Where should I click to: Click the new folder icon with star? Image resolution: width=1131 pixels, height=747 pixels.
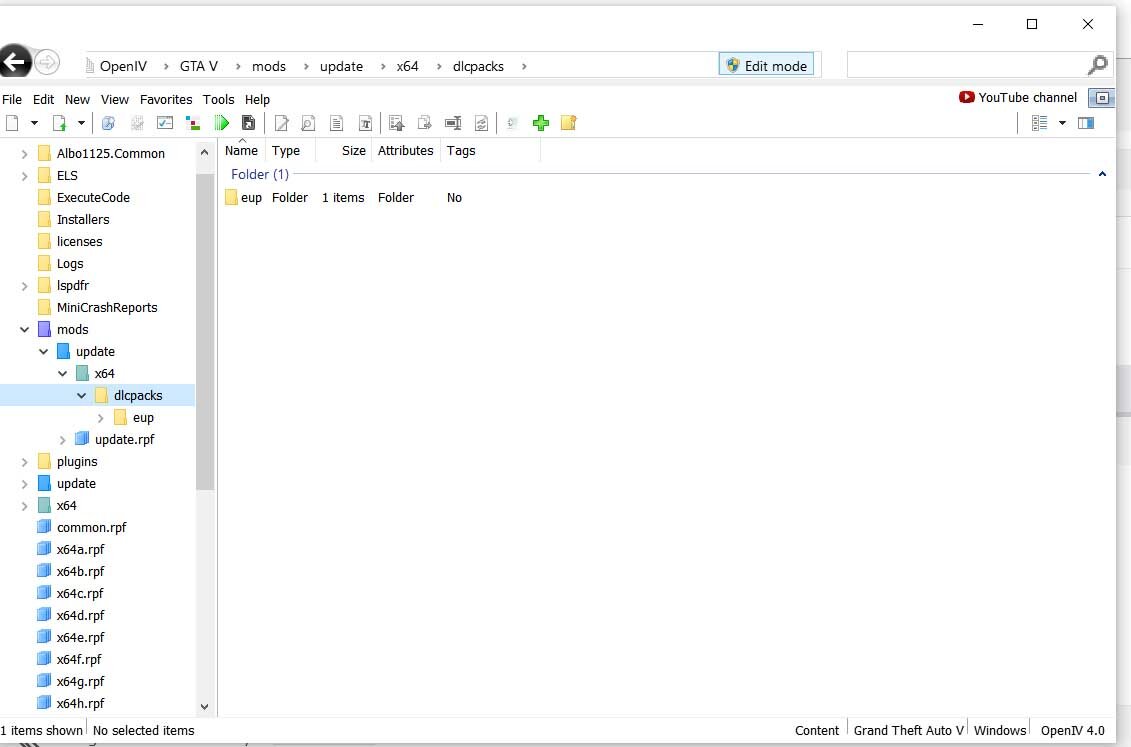tap(569, 123)
